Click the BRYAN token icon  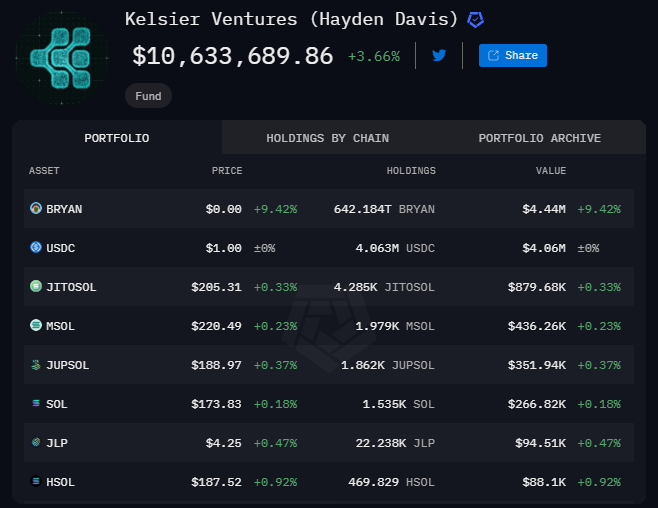coord(36,209)
